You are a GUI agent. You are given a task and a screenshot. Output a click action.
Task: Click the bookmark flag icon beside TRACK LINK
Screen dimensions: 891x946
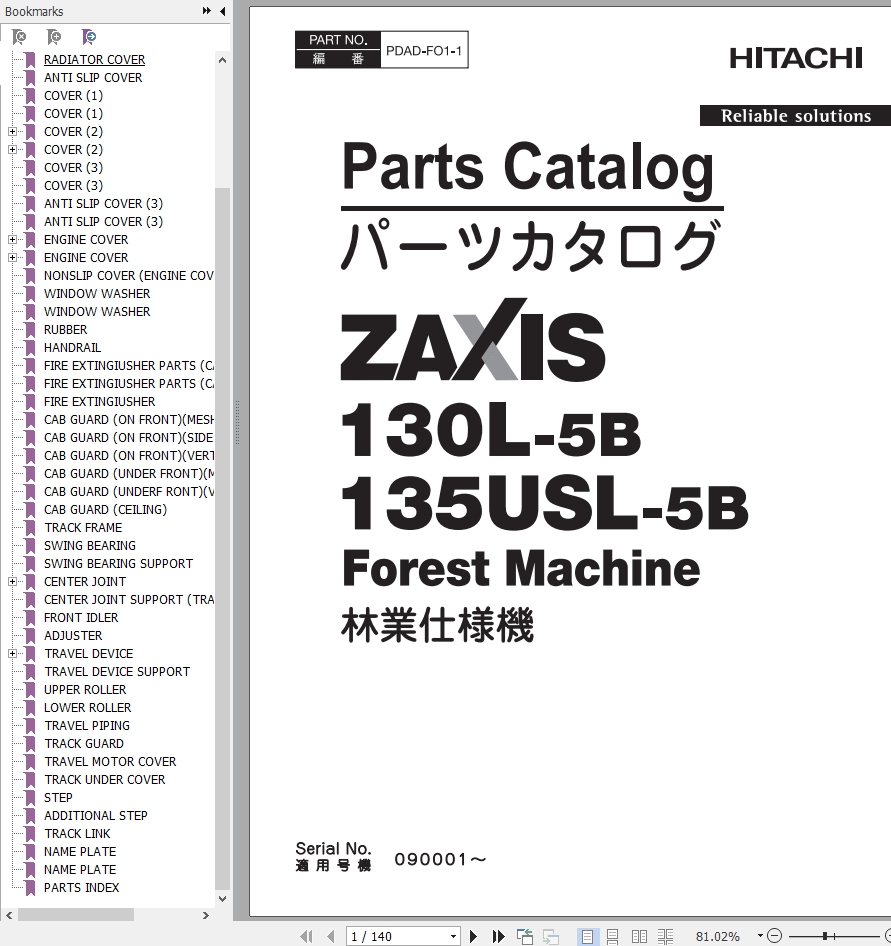tap(30, 834)
